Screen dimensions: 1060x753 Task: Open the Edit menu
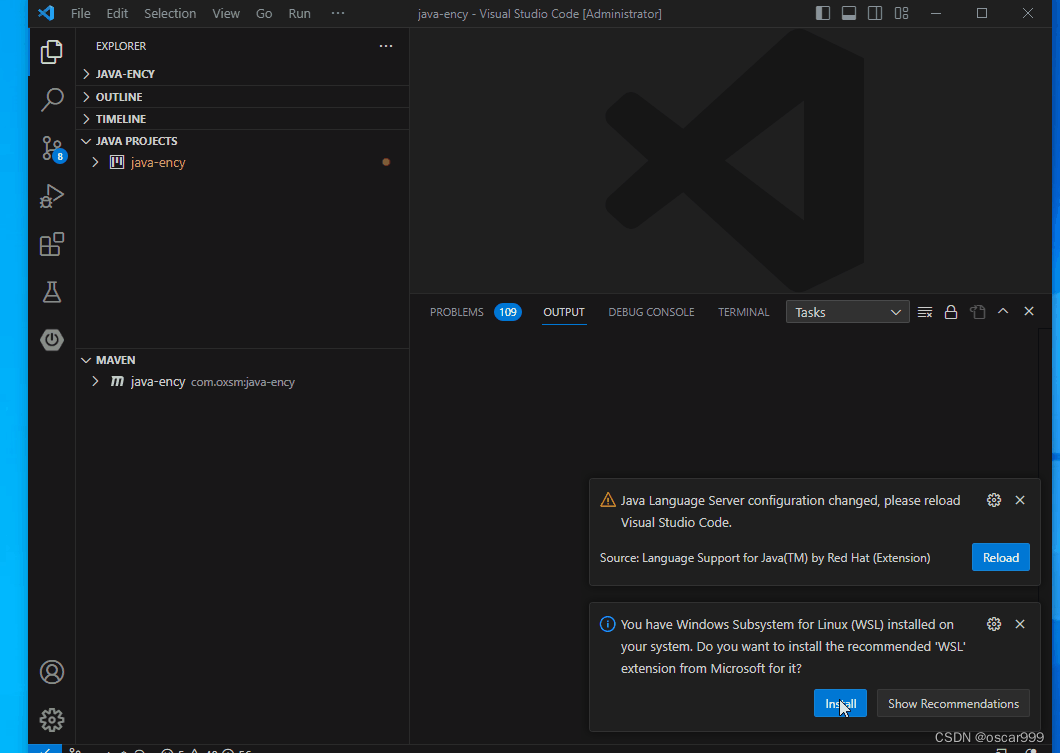(x=117, y=14)
